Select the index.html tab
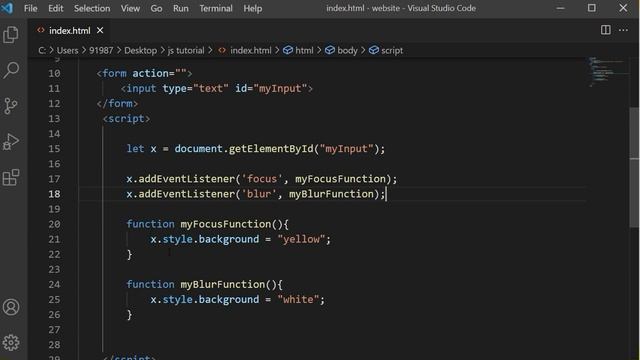 click(69, 30)
